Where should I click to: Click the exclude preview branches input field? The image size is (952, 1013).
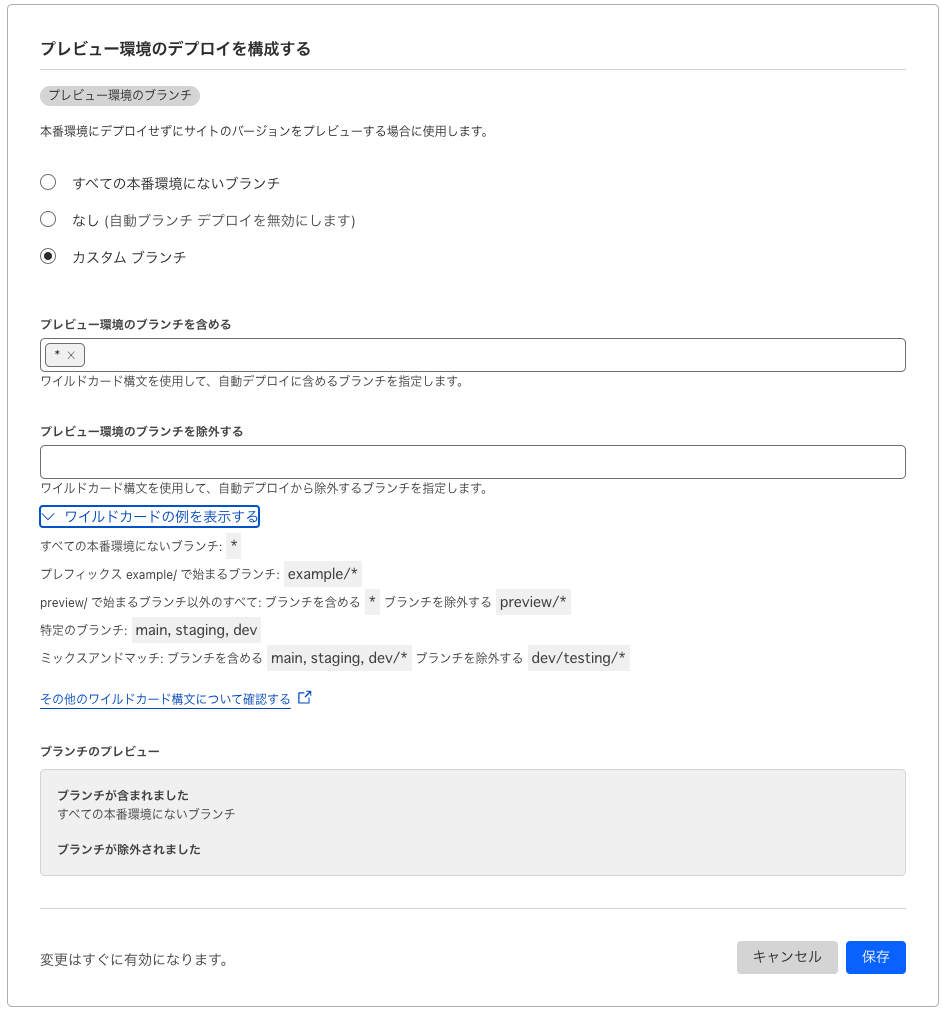pyautogui.click(x=472, y=462)
